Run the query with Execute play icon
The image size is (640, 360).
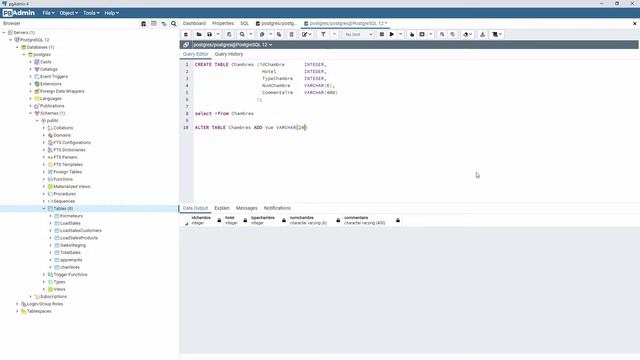[x=391, y=34]
